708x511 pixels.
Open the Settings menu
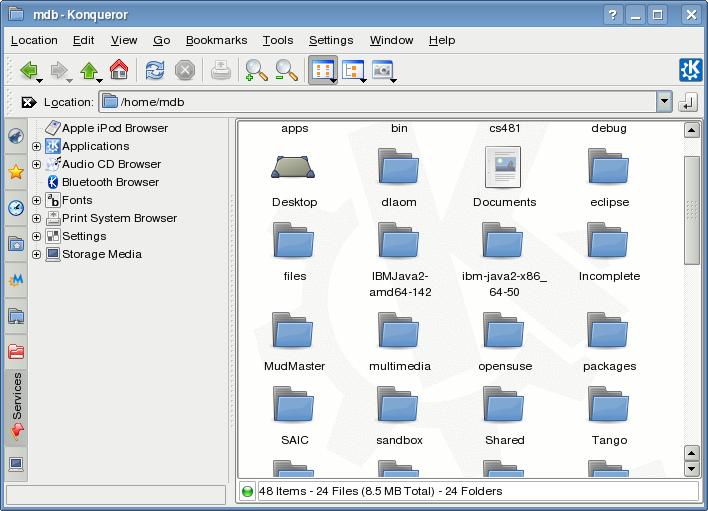[331, 40]
